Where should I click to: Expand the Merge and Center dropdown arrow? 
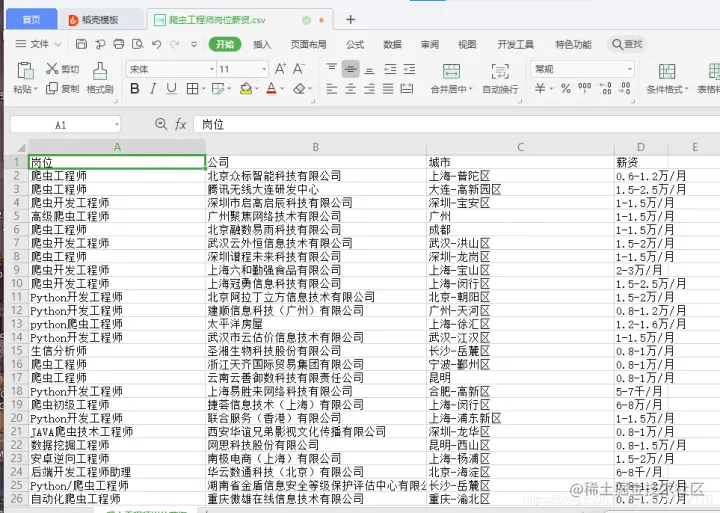(471, 89)
